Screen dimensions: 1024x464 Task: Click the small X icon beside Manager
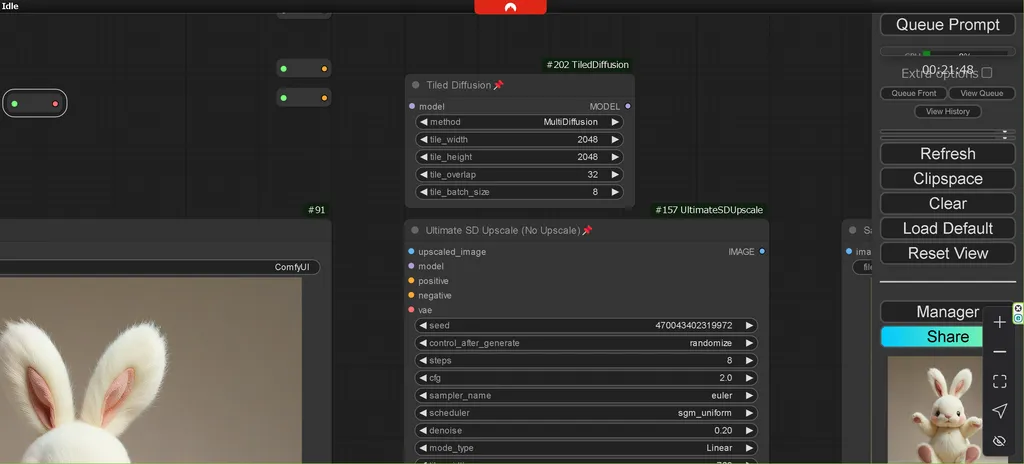(1018, 308)
